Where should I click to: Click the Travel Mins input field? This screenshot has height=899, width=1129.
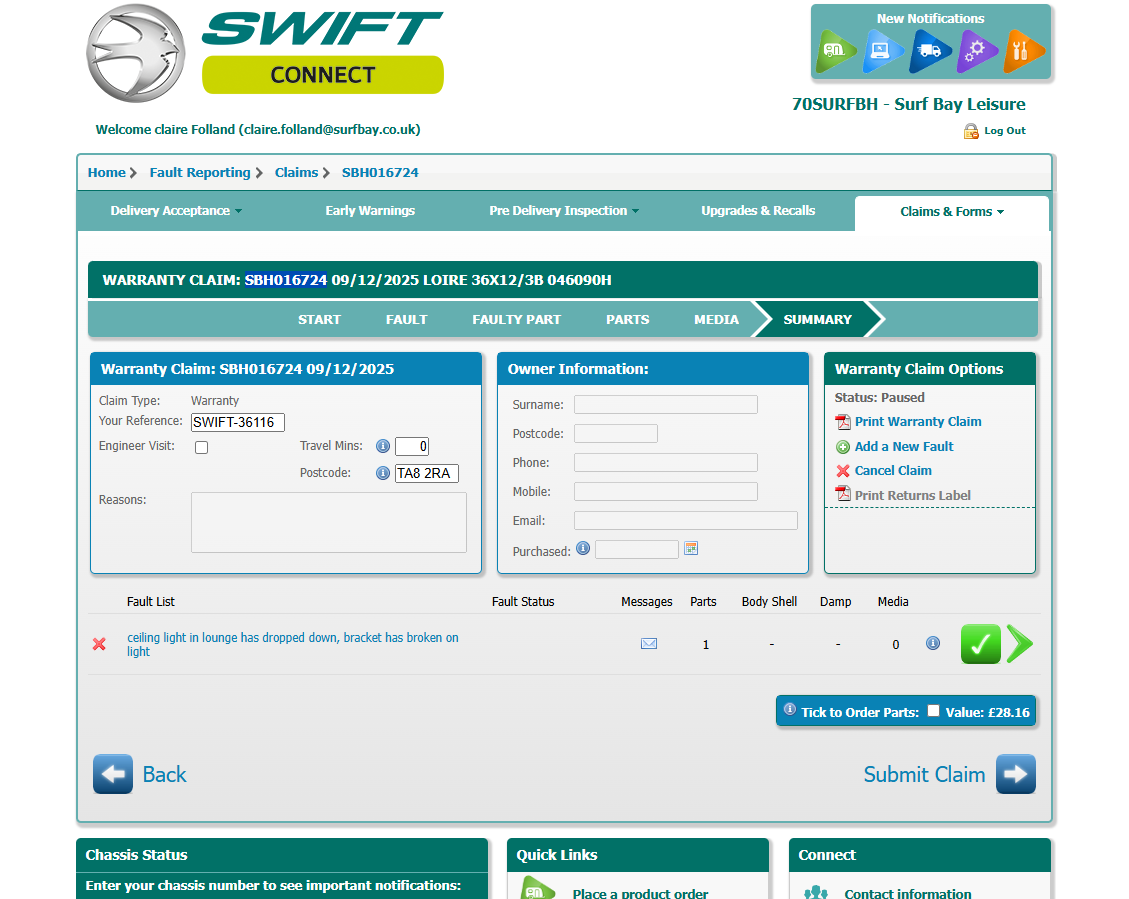pyautogui.click(x=412, y=446)
